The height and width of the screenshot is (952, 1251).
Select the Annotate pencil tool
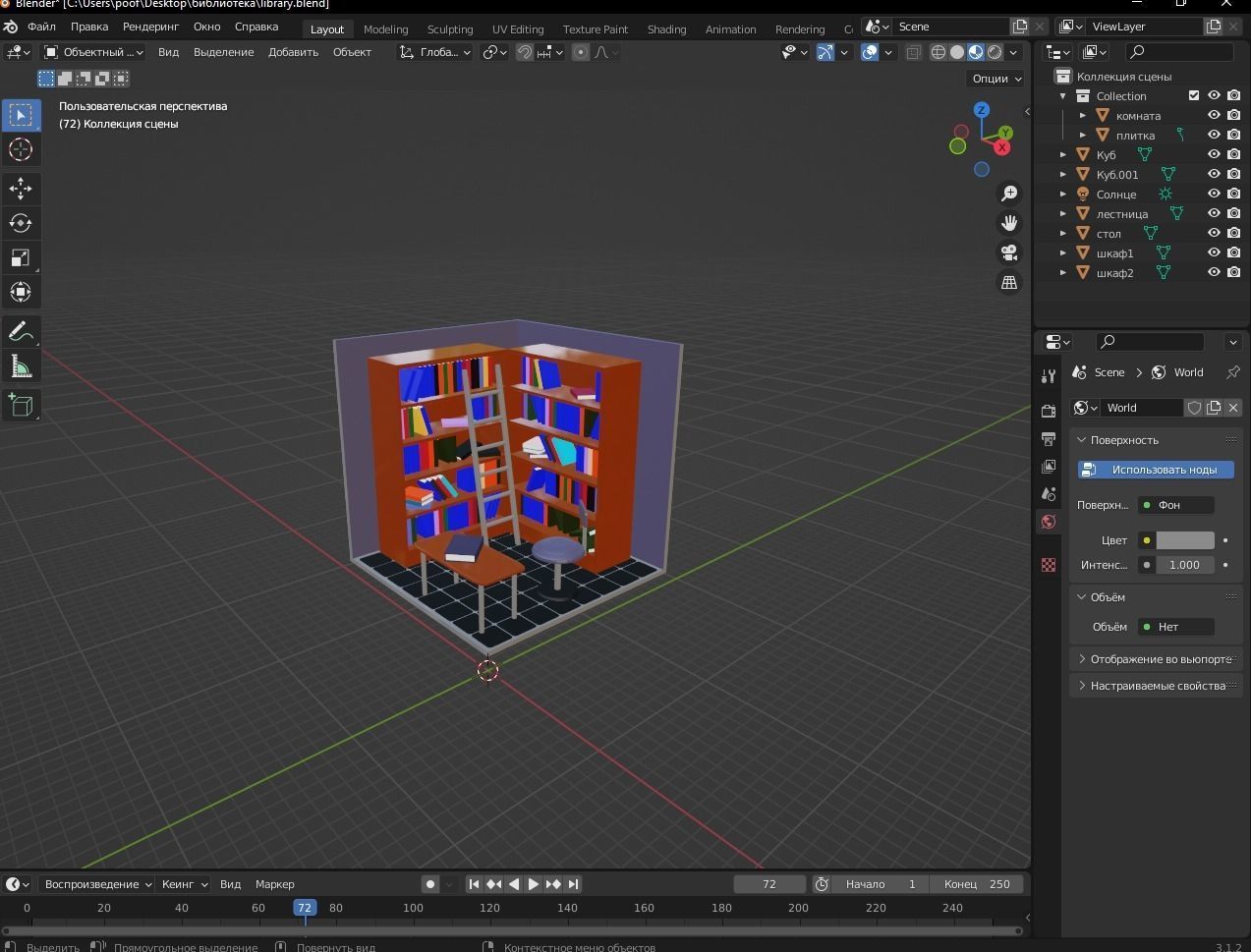pos(21,332)
